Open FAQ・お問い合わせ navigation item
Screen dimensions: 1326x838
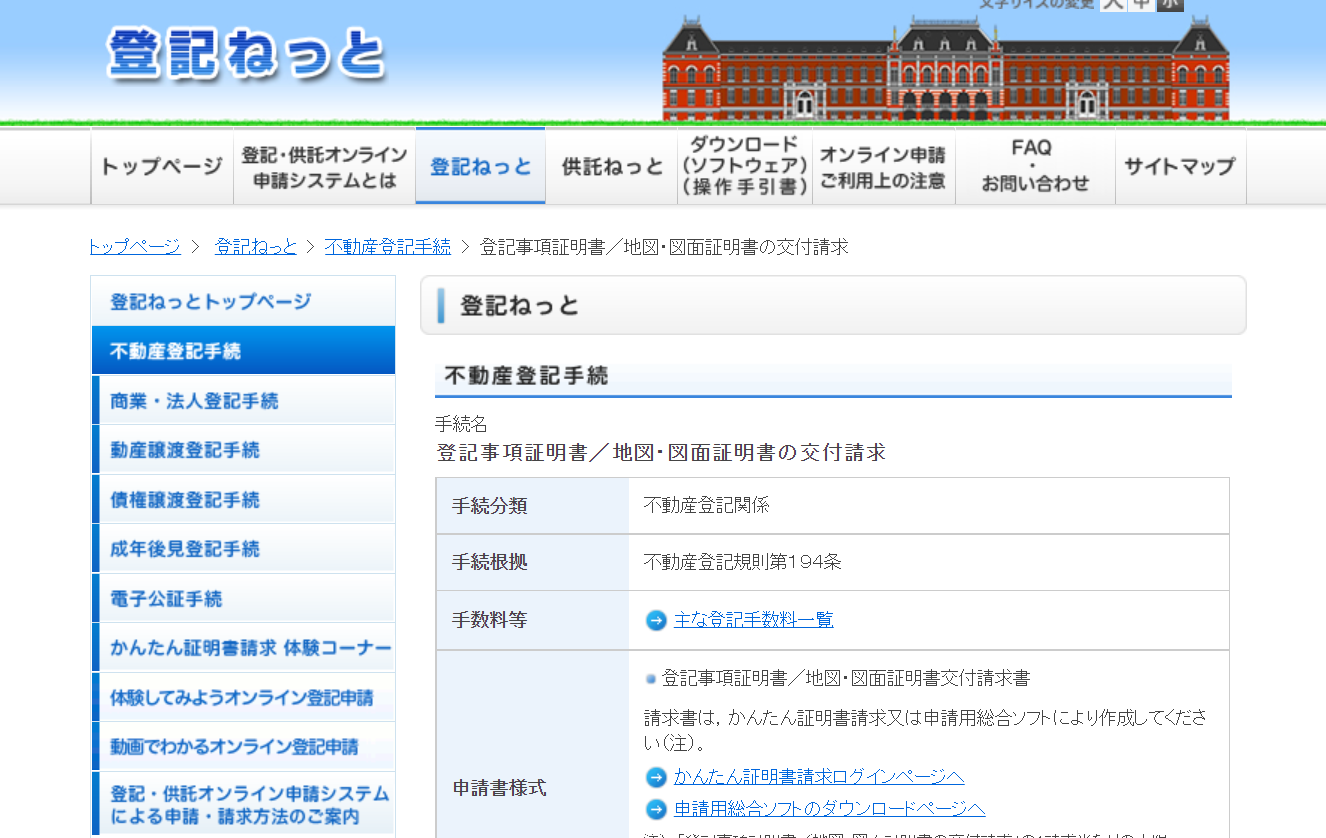[x=1034, y=166]
